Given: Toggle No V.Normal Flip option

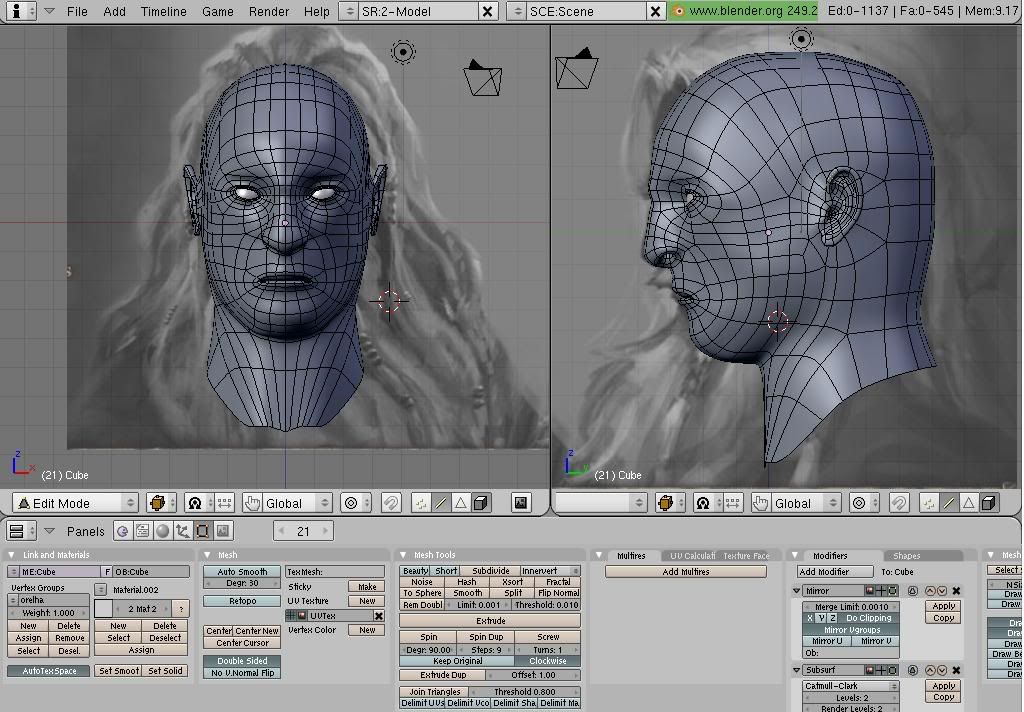Looking at the screenshot, I should [242, 673].
